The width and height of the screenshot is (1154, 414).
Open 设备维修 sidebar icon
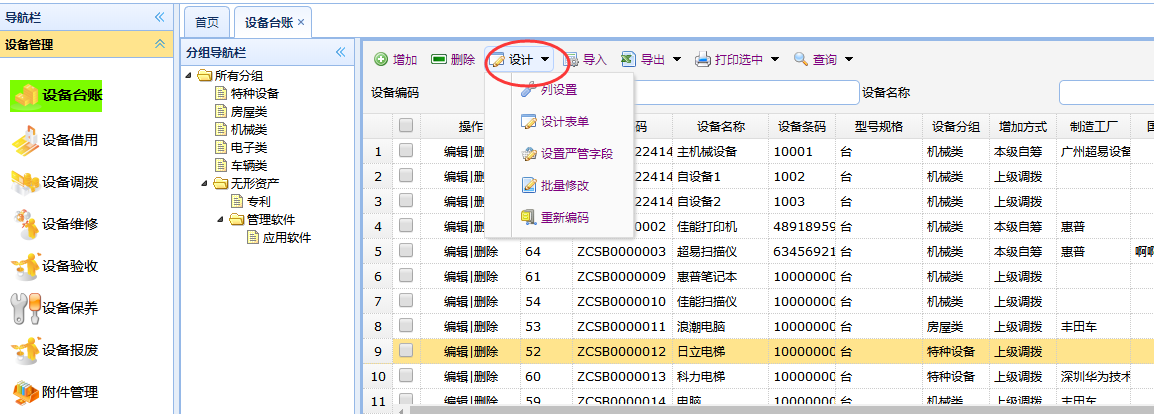pyautogui.click(x=25, y=224)
